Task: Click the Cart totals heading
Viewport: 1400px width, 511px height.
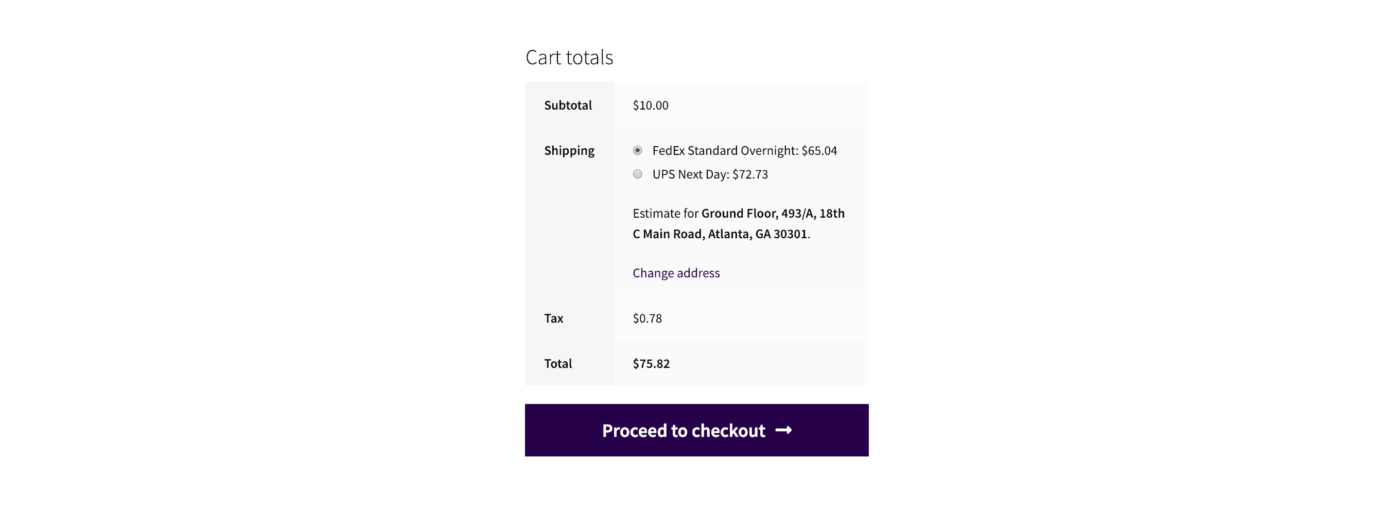Action: point(569,57)
